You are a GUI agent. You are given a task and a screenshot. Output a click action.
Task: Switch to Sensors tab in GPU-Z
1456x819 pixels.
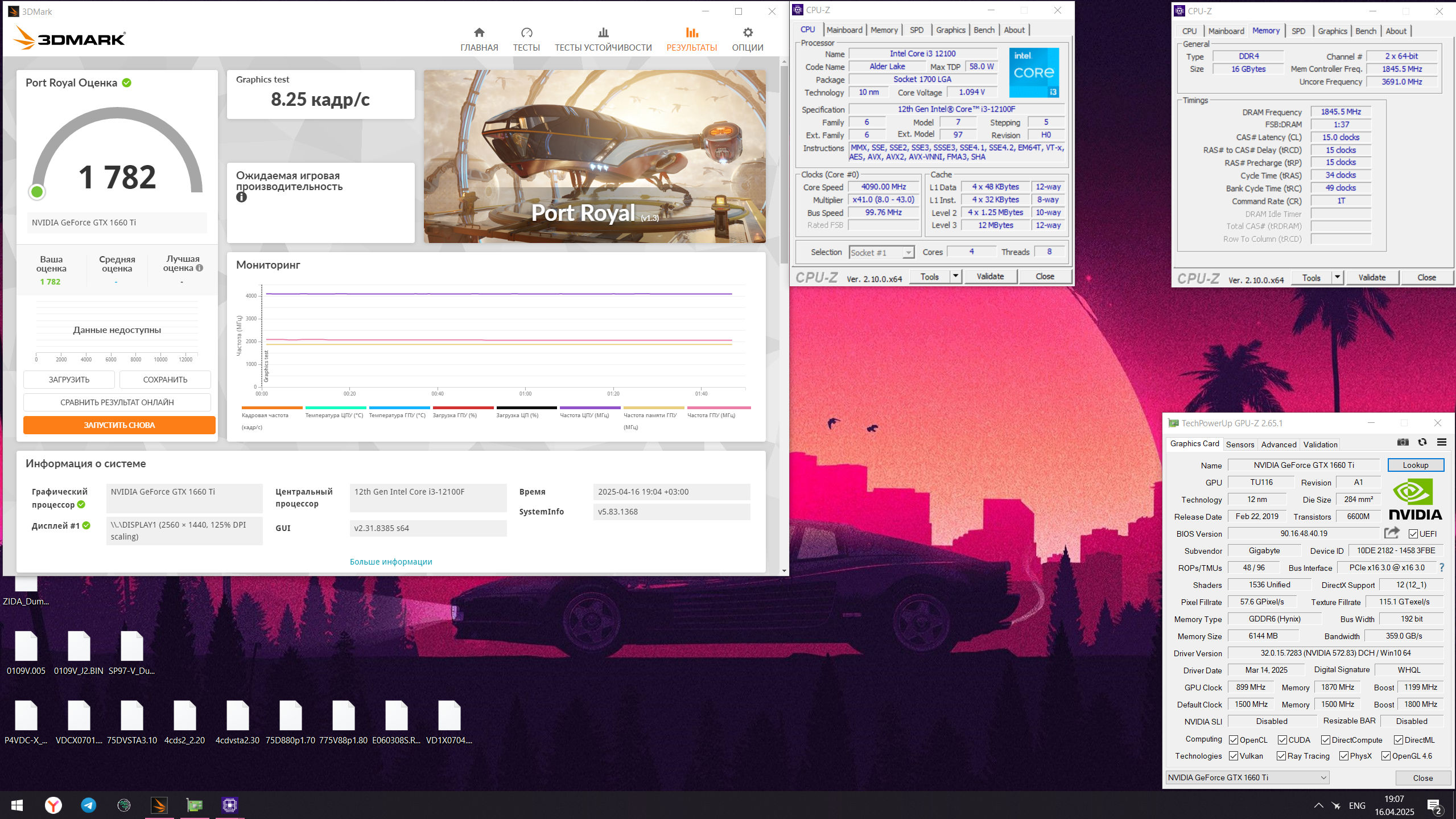1240,445
